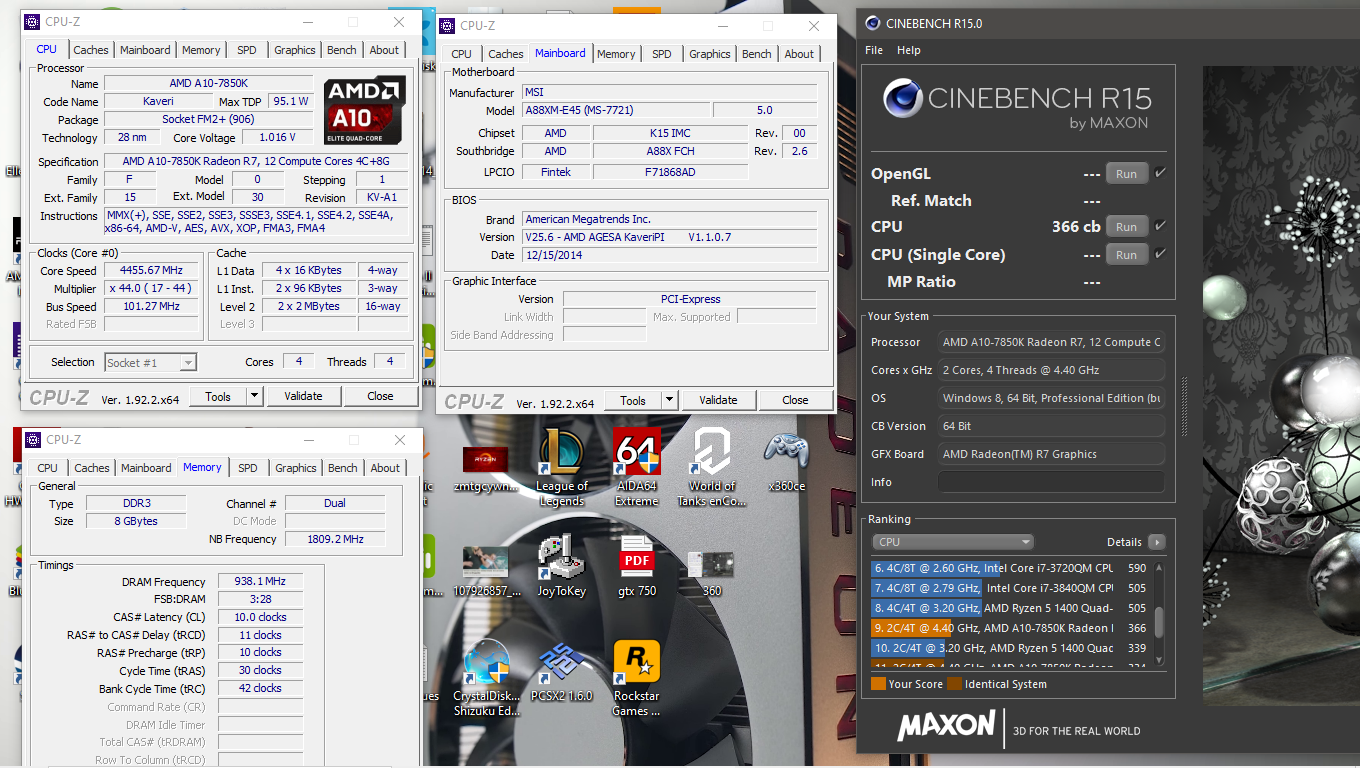Open About tab in CPU window
The width and height of the screenshot is (1360, 768).
coord(384,50)
